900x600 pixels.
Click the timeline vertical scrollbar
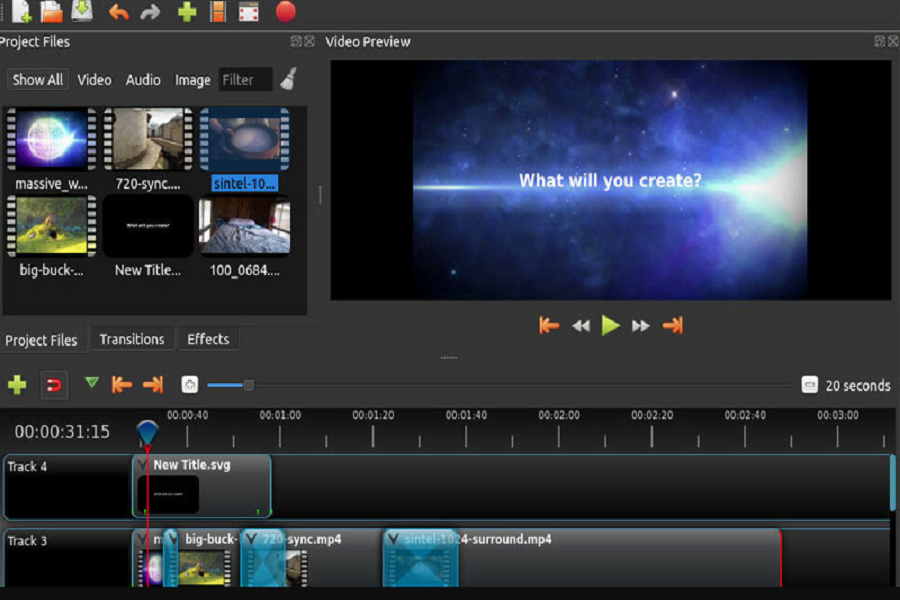[x=893, y=482]
